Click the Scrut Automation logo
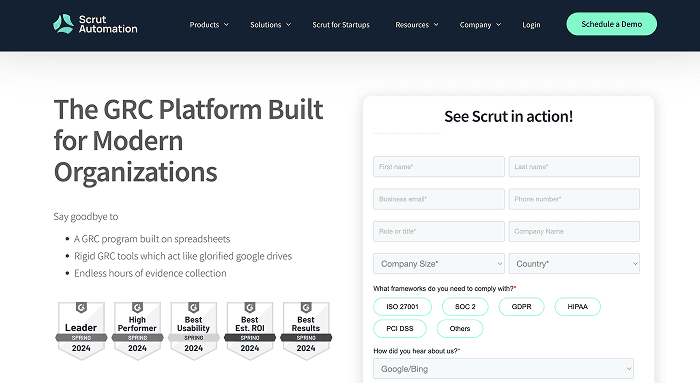 click(x=95, y=24)
